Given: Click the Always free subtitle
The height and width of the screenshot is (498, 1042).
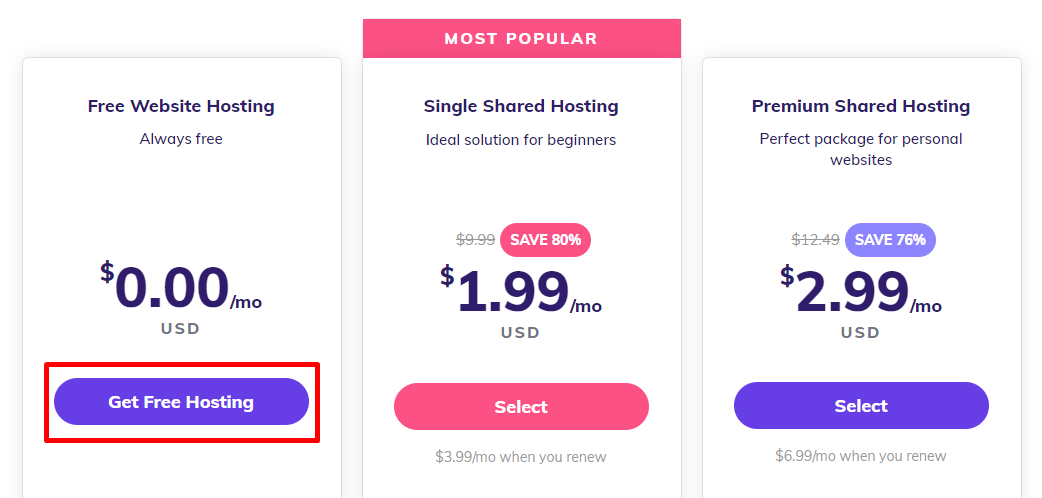Looking at the screenshot, I should pos(181,139).
